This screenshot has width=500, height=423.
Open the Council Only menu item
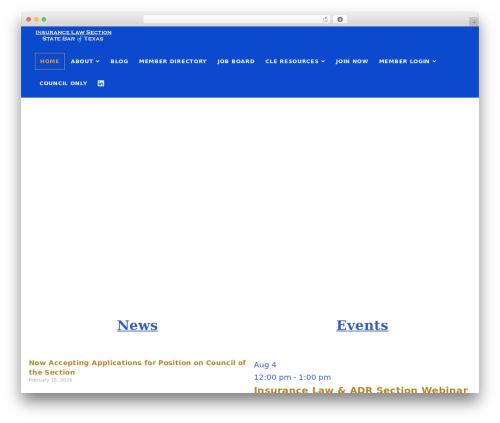tap(63, 83)
